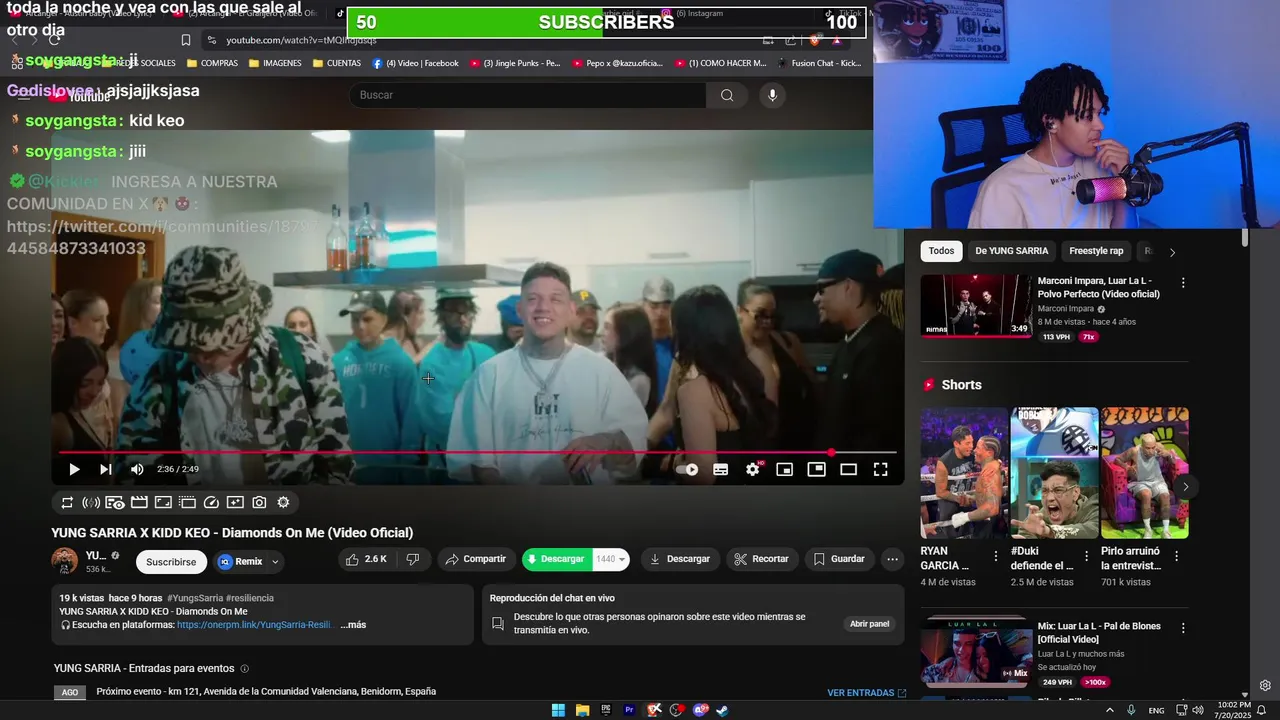This screenshot has height=720, width=1280.
Task: Open the Pirlo arruinó short
Action: coord(1145,473)
